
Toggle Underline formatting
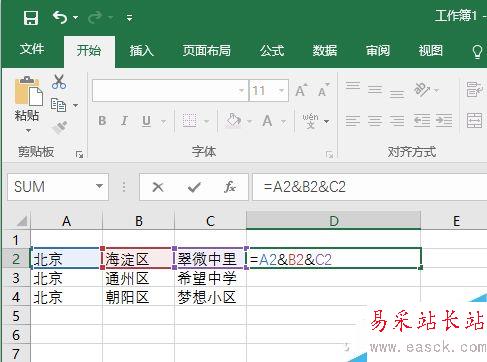point(146,121)
